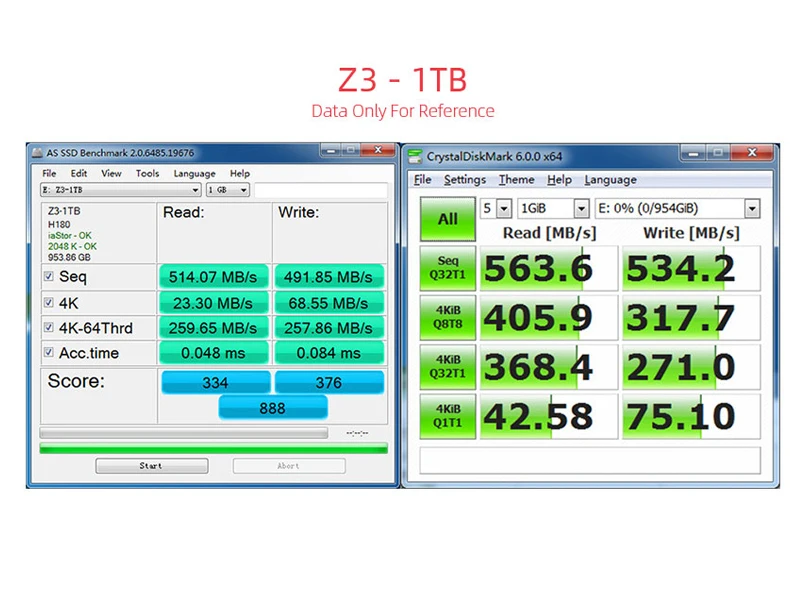Open the Edit menu in AS SSD
This screenshot has width=790, height=589.
79,173
